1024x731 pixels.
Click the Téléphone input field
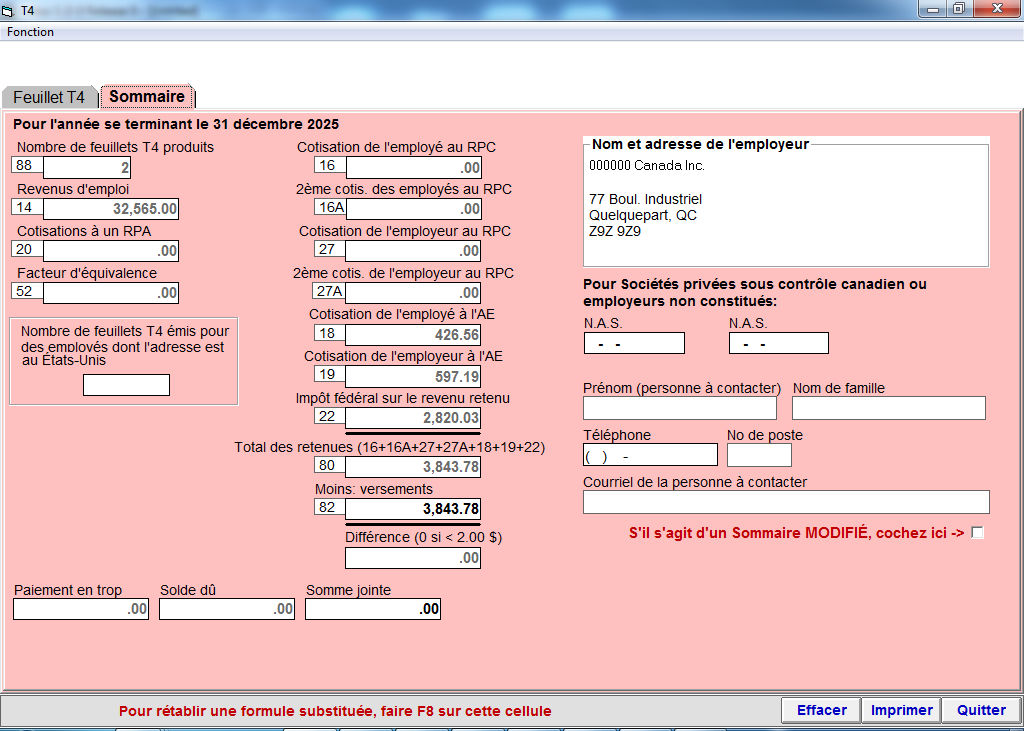click(x=650, y=455)
